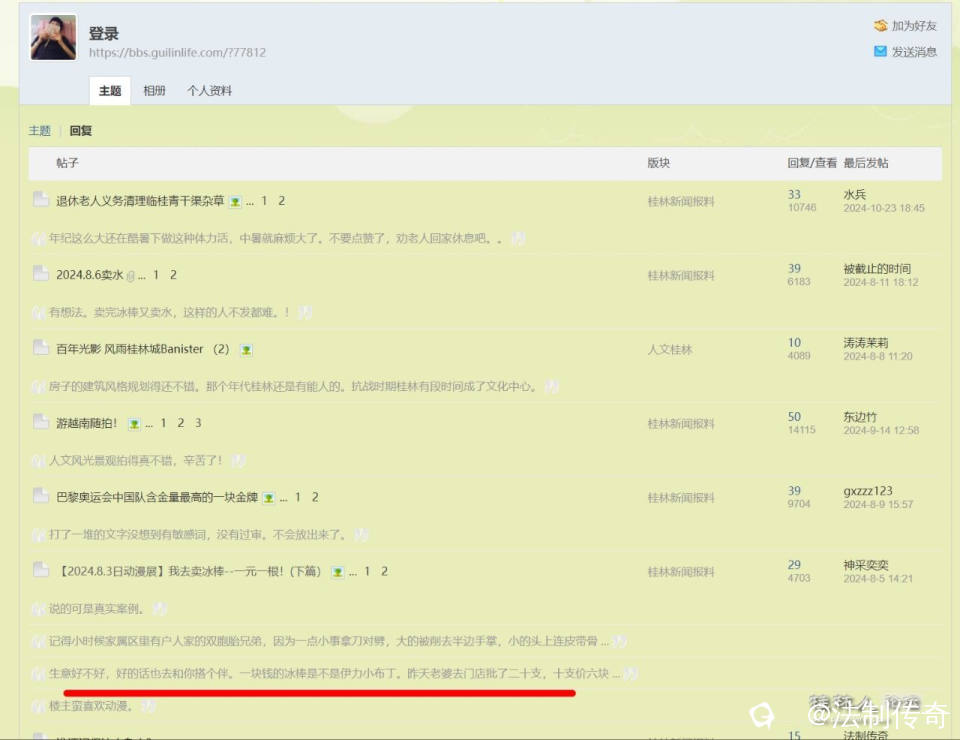Switch to 主题 filter above the post list

coord(39,131)
